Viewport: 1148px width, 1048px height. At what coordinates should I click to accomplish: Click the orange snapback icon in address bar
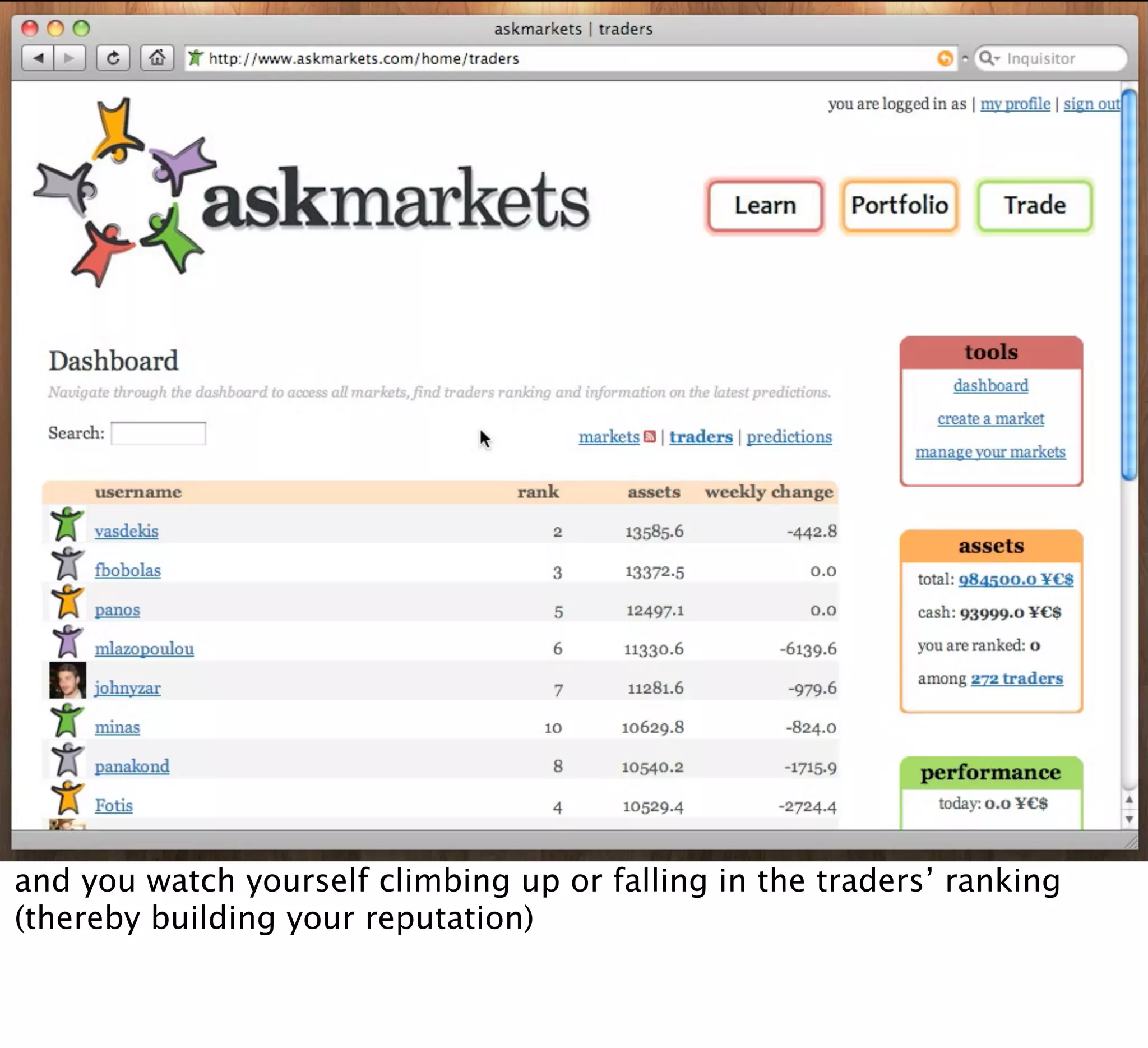pyautogui.click(x=945, y=58)
